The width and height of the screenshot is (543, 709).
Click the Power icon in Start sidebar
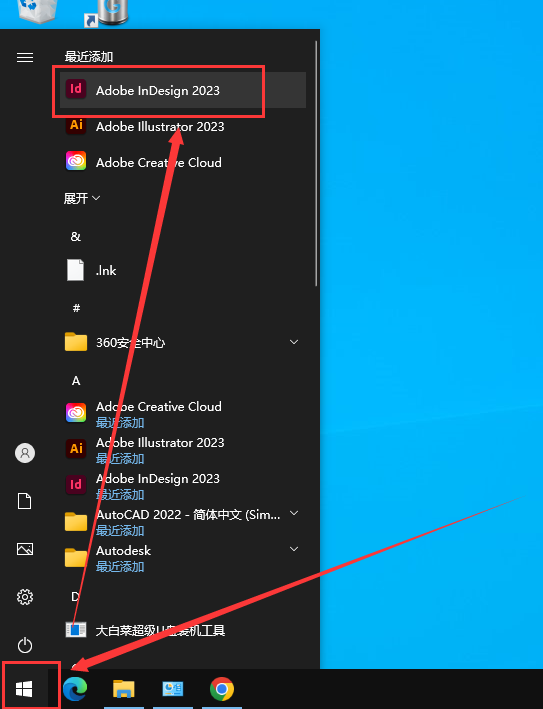(25, 645)
